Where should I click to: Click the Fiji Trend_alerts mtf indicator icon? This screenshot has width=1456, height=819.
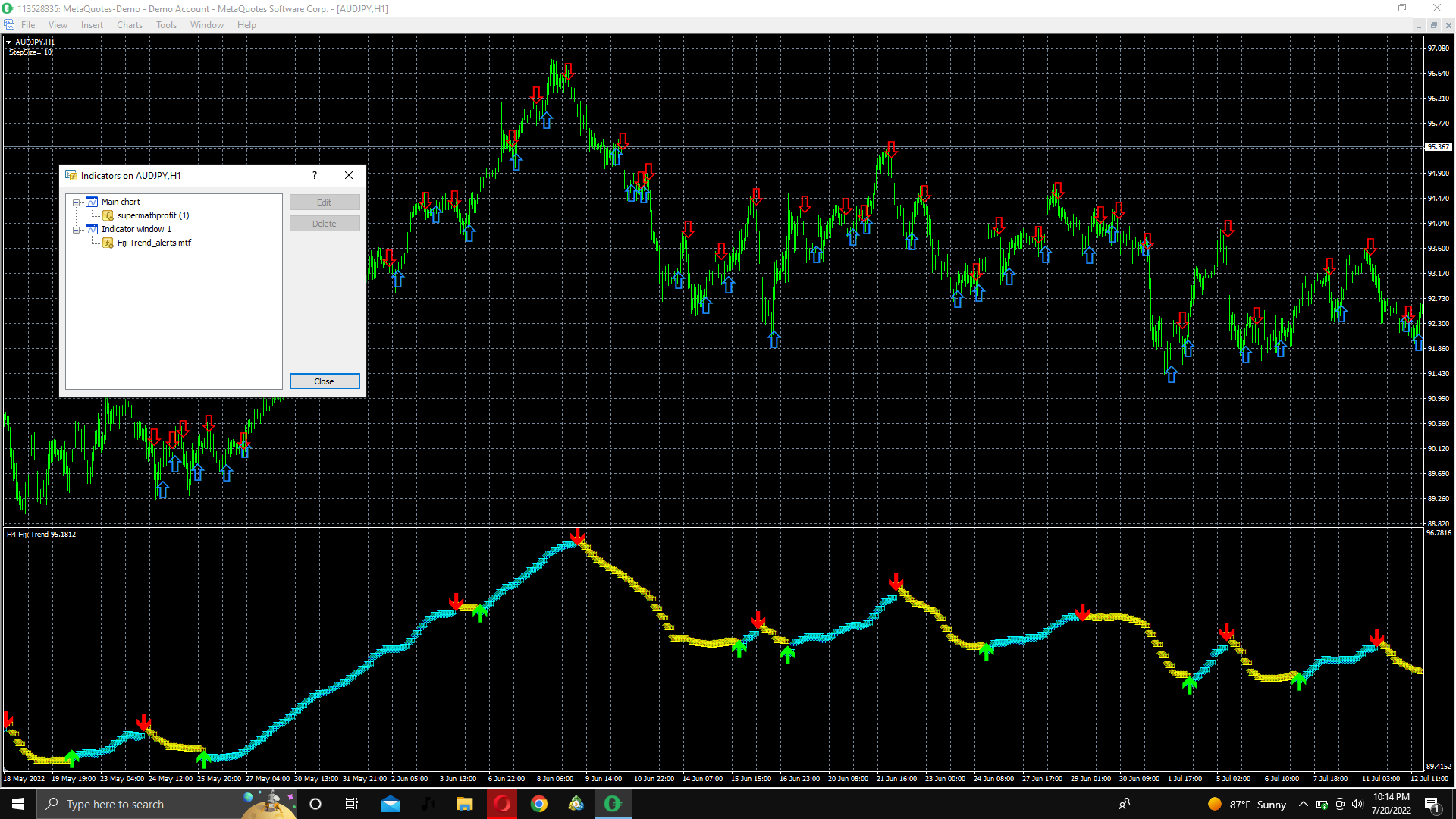coord(108,243)
